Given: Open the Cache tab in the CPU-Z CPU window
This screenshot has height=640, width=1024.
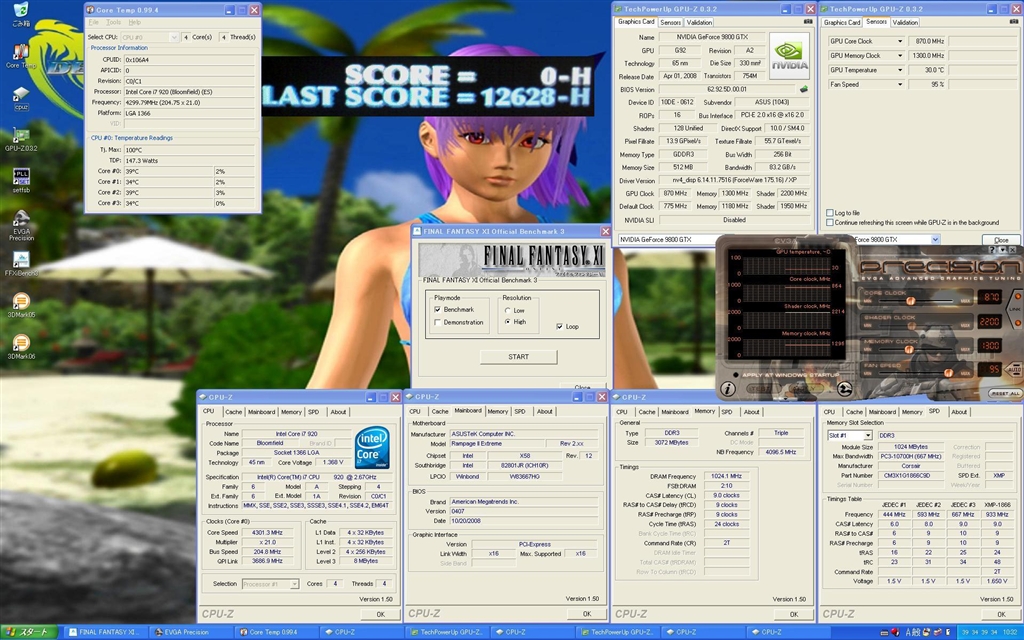Looking at the screenshot, I should pos(233,412).
